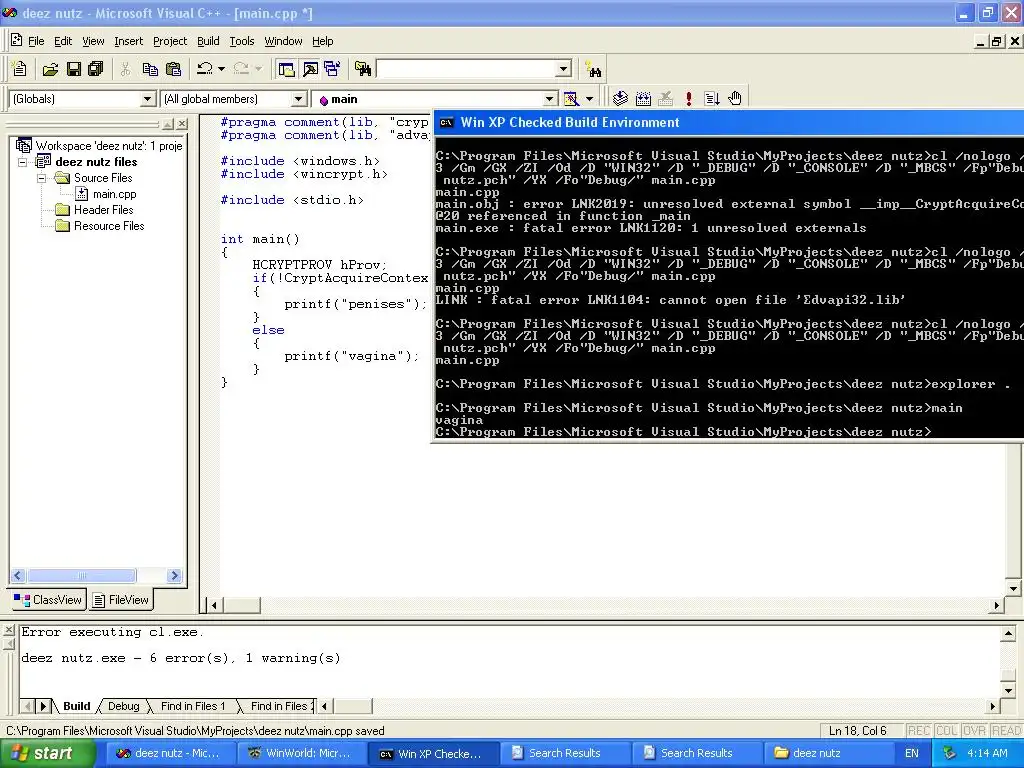Open the Tools menu
Screen dimensions: 1024x768
242,41
